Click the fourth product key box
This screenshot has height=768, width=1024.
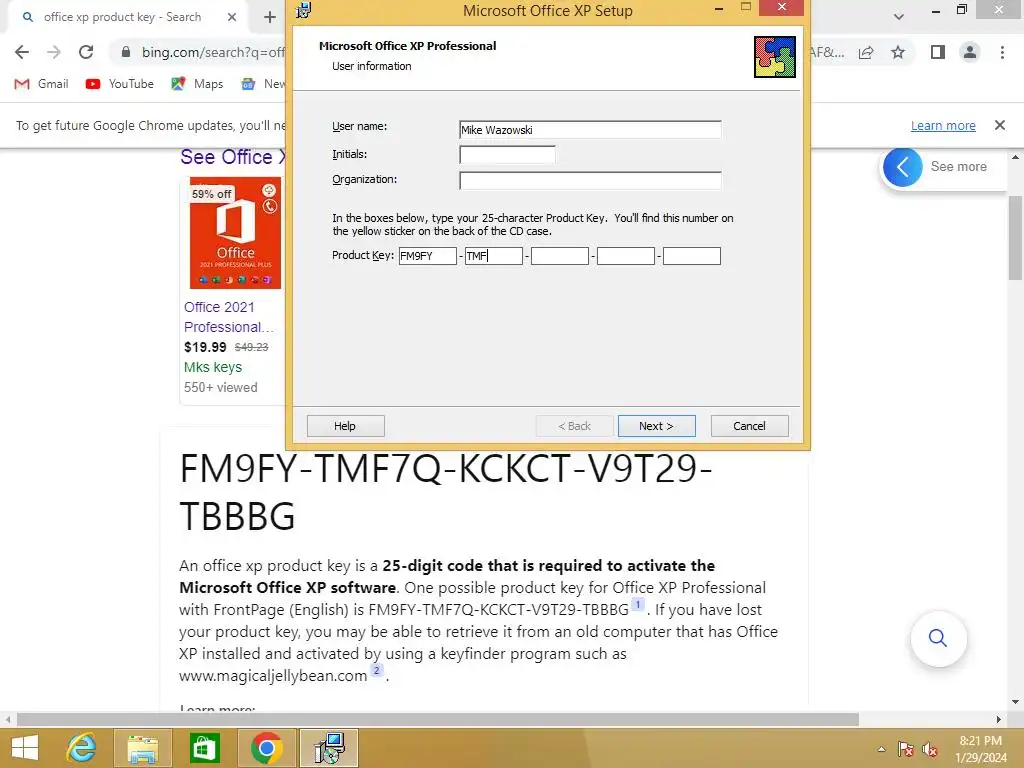click(626, 256)
